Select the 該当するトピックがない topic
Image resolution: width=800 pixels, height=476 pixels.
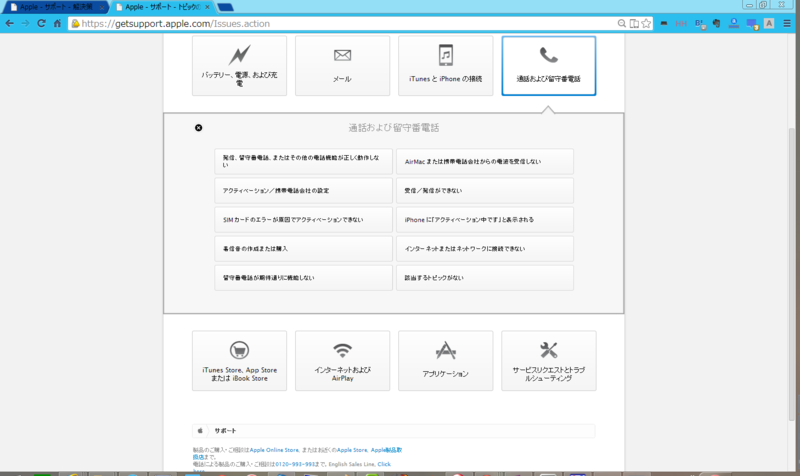pos(485,278)
